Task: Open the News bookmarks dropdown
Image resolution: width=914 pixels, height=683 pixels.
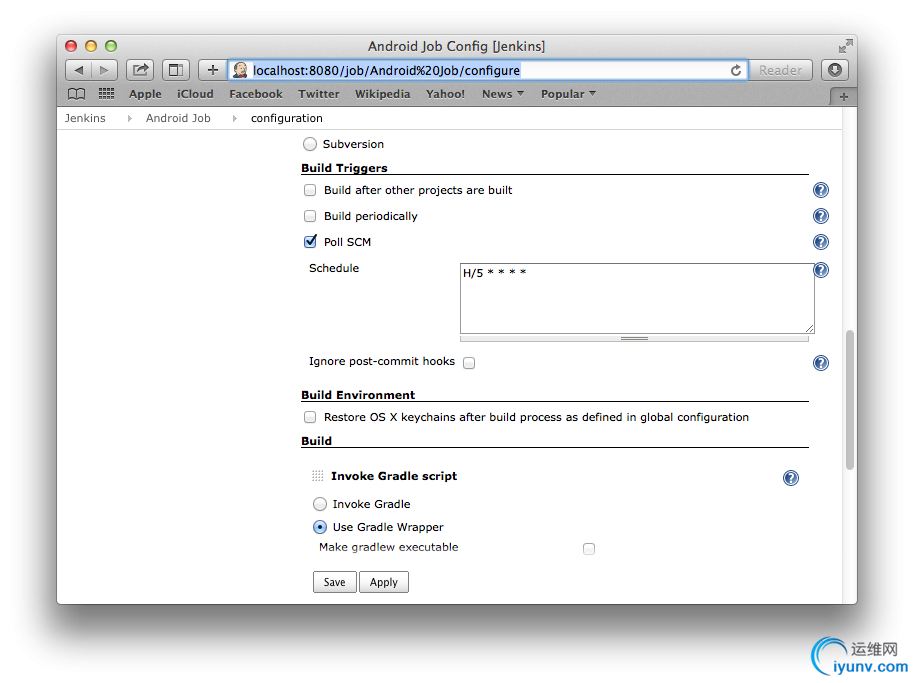Action: [x=502, y=94]
